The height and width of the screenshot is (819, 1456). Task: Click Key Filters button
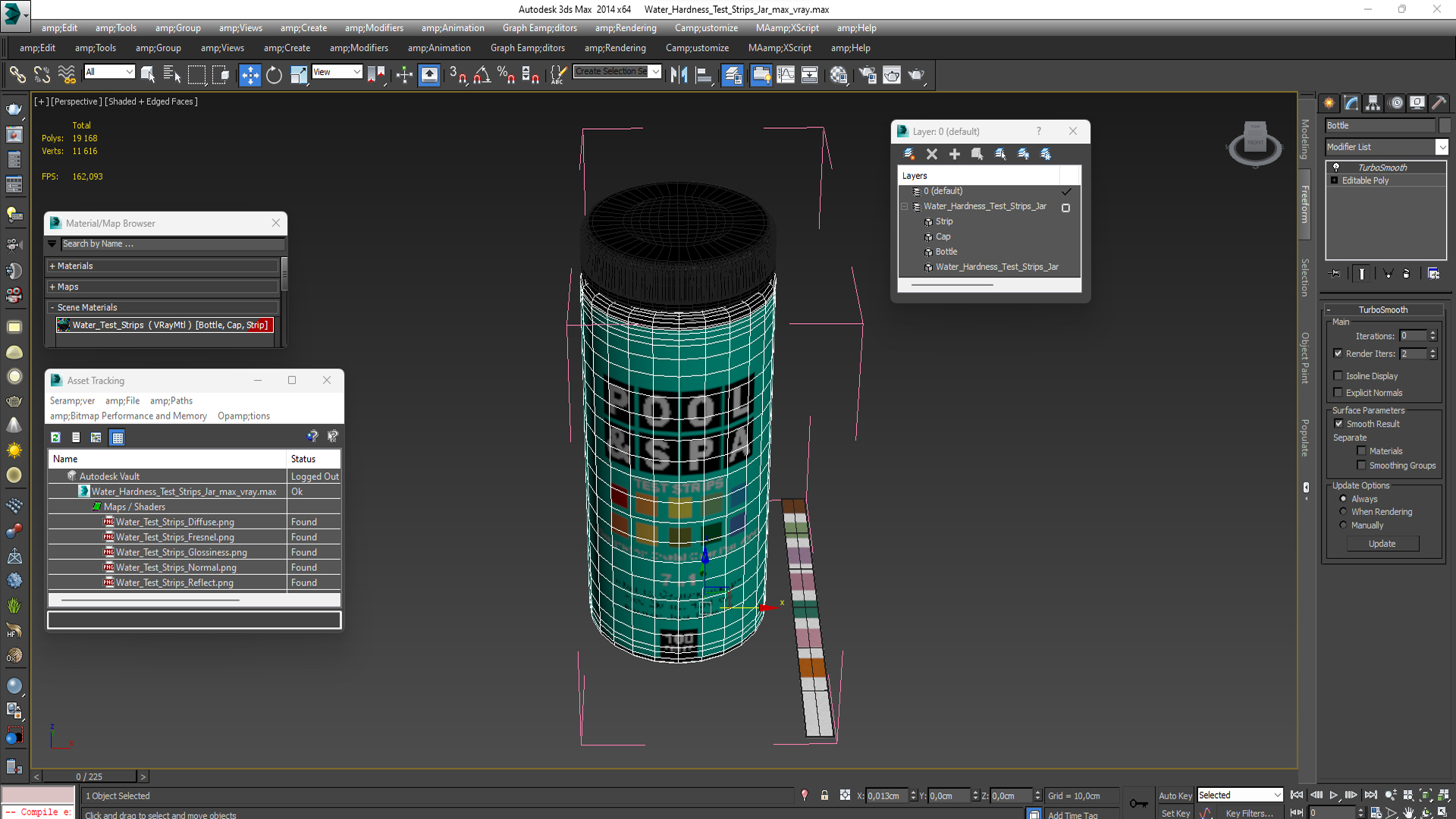click(x=1249, y=813)
